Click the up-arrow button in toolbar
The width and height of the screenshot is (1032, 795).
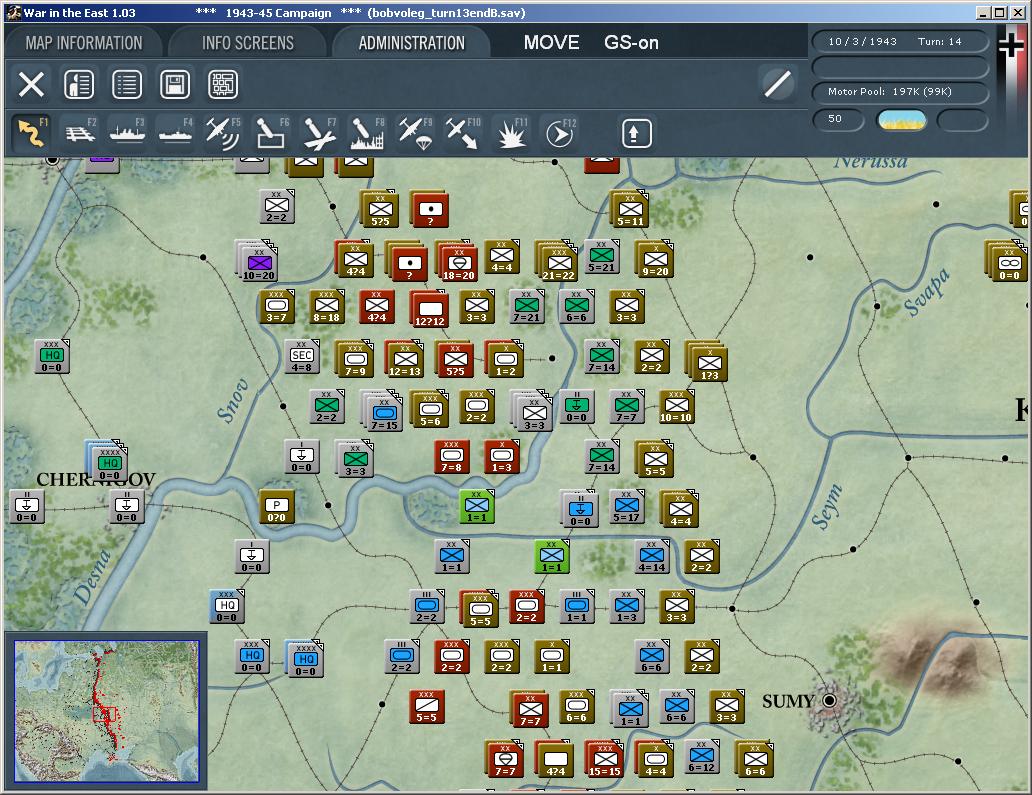636,134
